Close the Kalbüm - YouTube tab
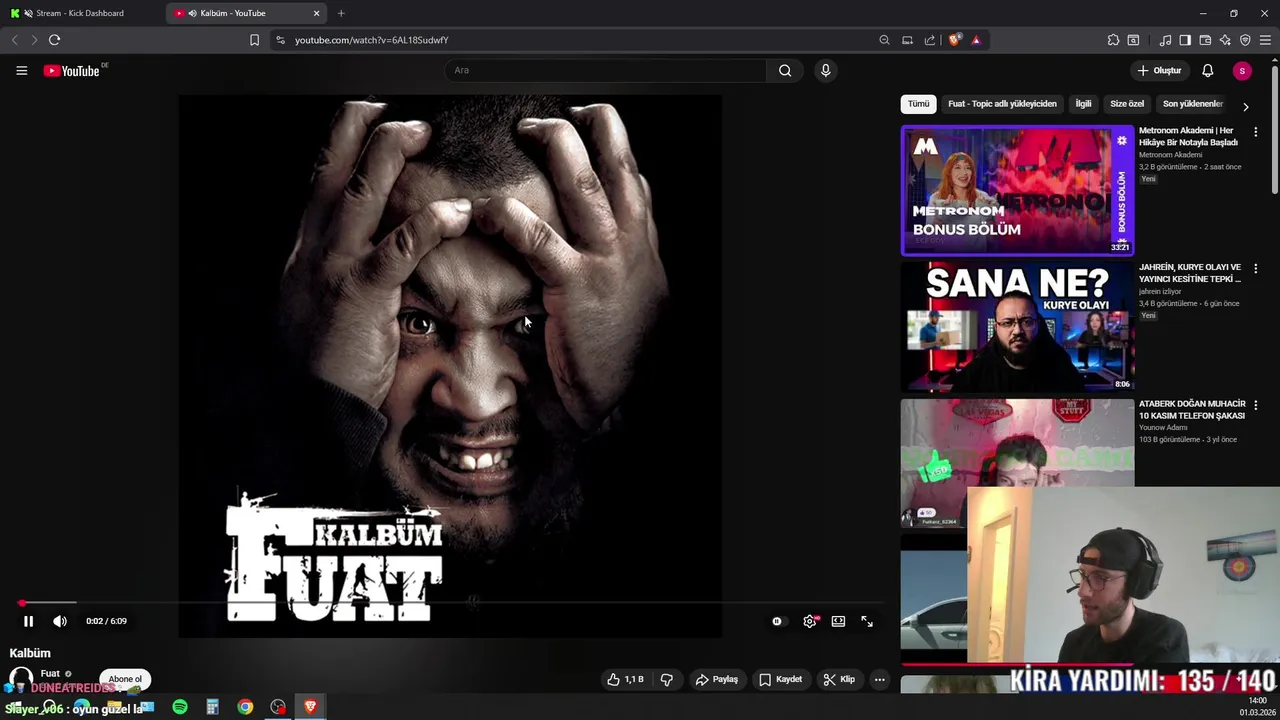Screen dimensions: 1280x720 click(x=317, y=13)
